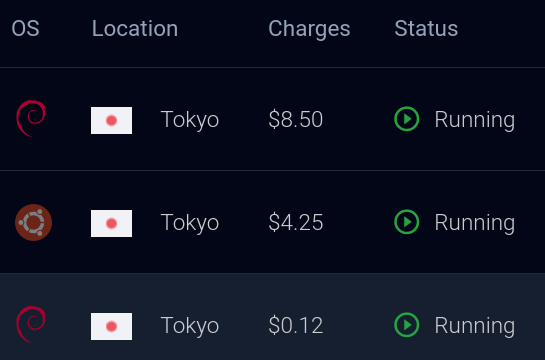Click Tokyo text in the $4.25 row
This screenshot has width=545, height=360.
[x=190, y=223]
